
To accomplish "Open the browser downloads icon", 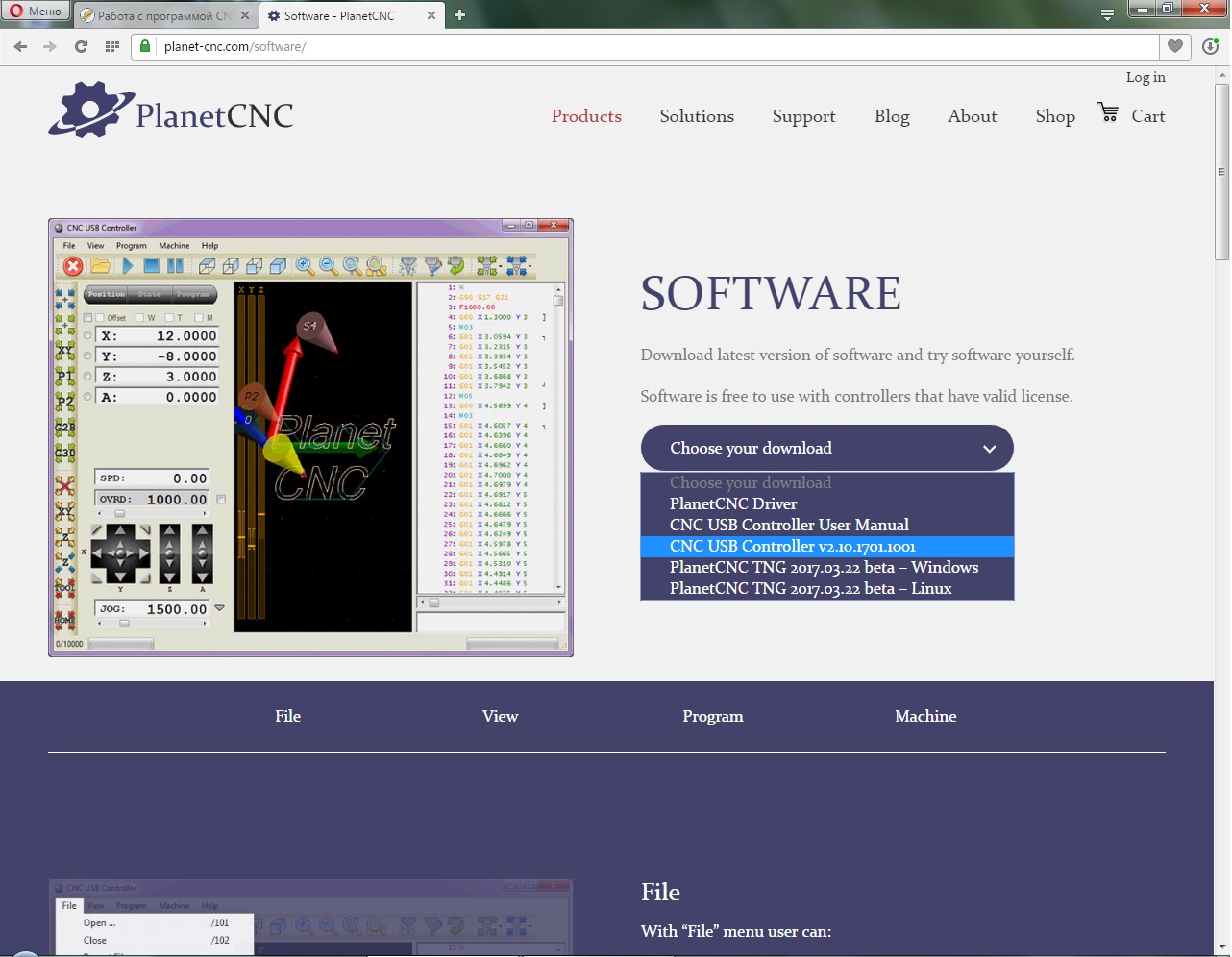I will [x=1210, y=46].
